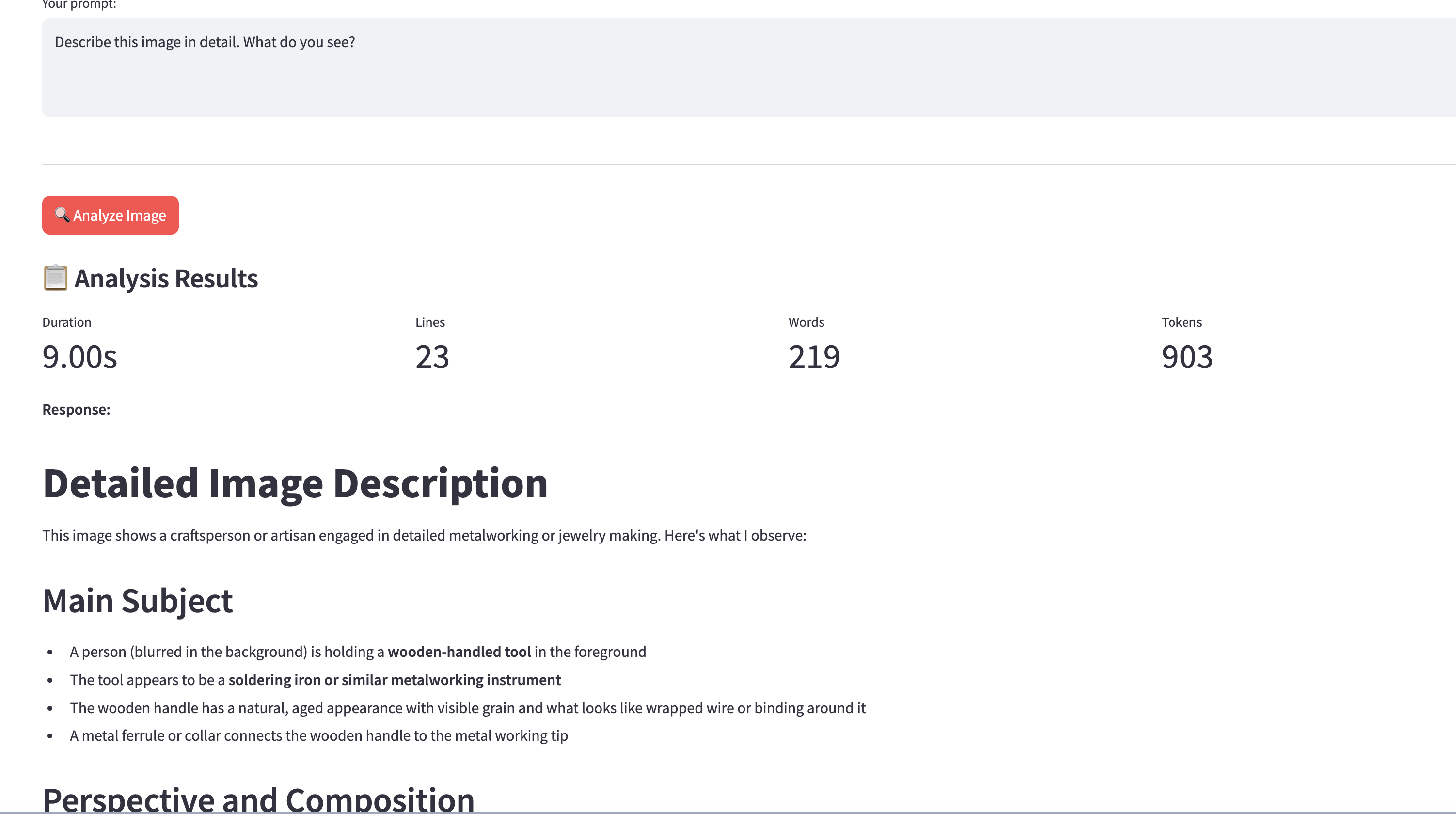The image size is (1456, 814).
Task: Click the Words metric value 219
Action: click(x=814, y=357)
